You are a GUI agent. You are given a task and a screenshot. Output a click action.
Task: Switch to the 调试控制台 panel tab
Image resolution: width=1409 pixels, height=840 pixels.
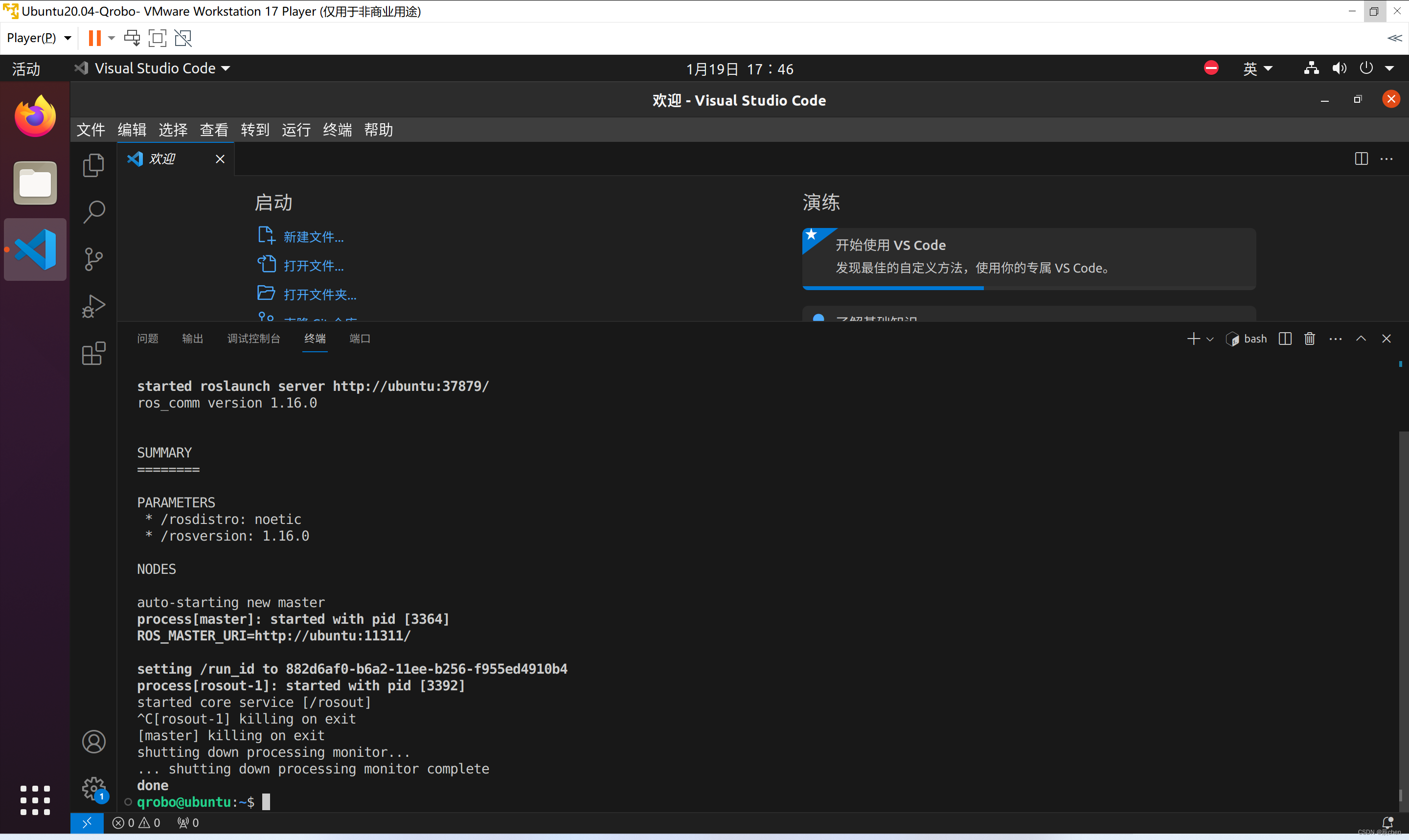(253, 339)
